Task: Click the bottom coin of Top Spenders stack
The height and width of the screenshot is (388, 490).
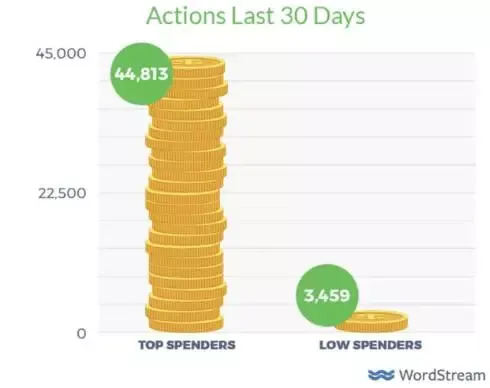Action: [x=186, y=324]
